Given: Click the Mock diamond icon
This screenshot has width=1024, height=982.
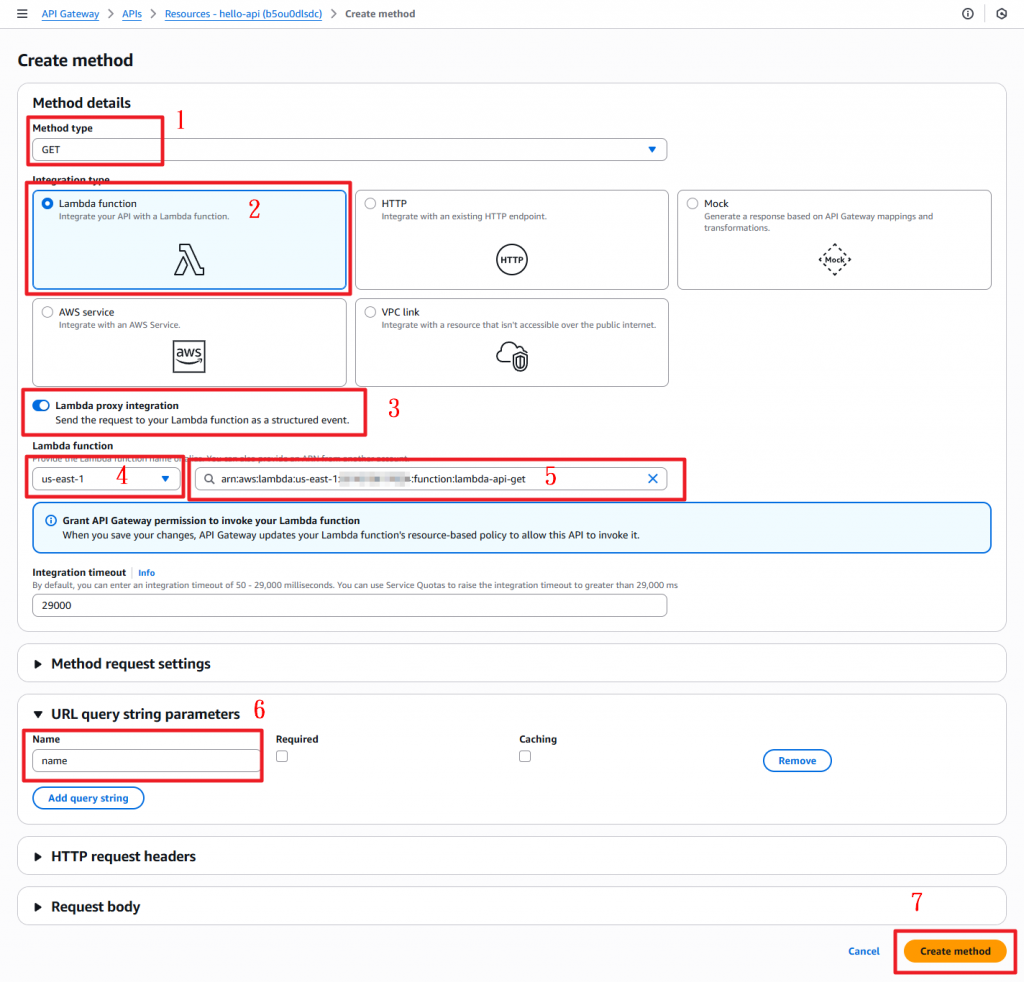Looking at the screenshot, I should pos(835,259).
